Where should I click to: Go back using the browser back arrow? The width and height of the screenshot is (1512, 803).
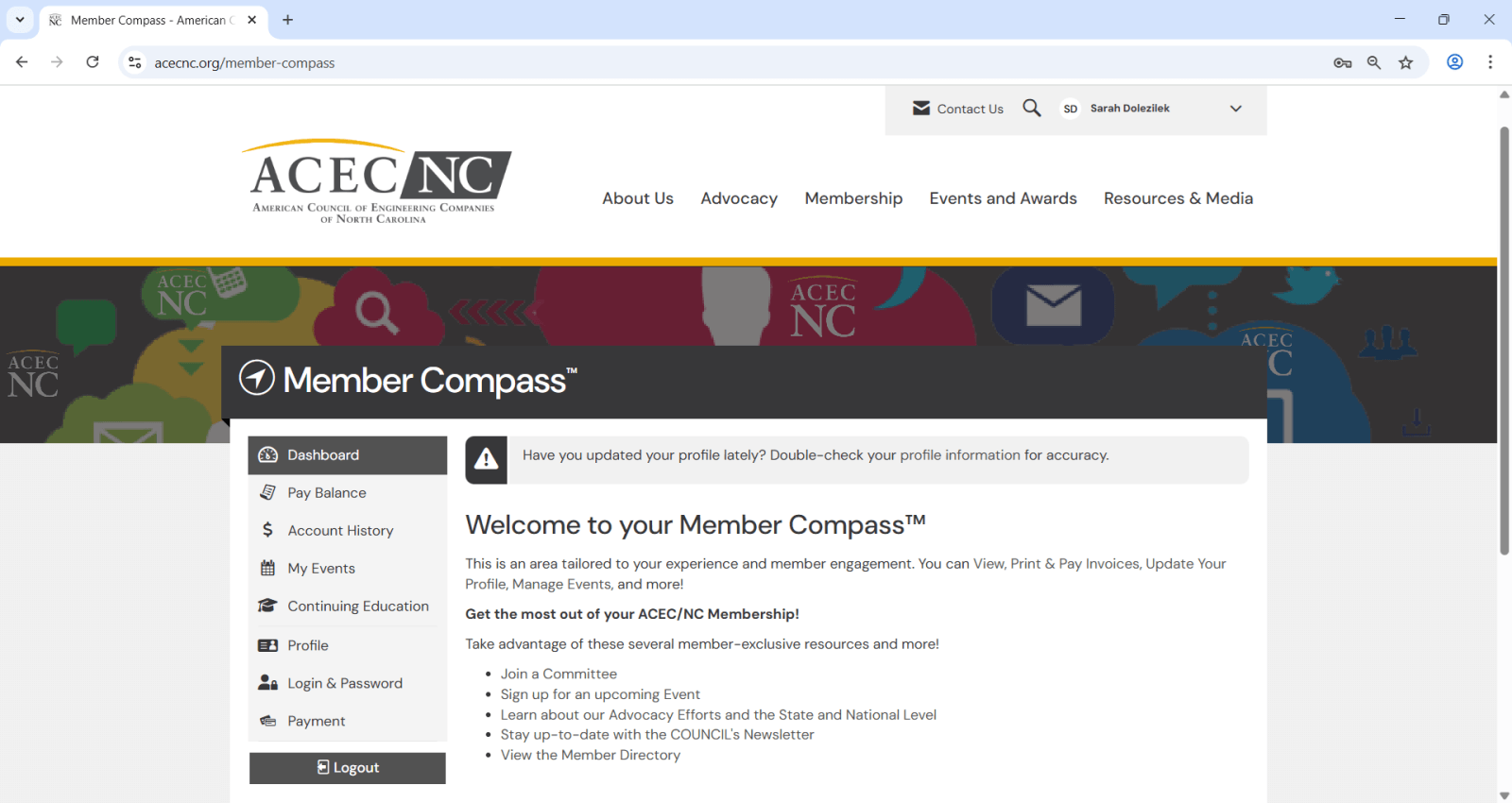tap(22, 62)
